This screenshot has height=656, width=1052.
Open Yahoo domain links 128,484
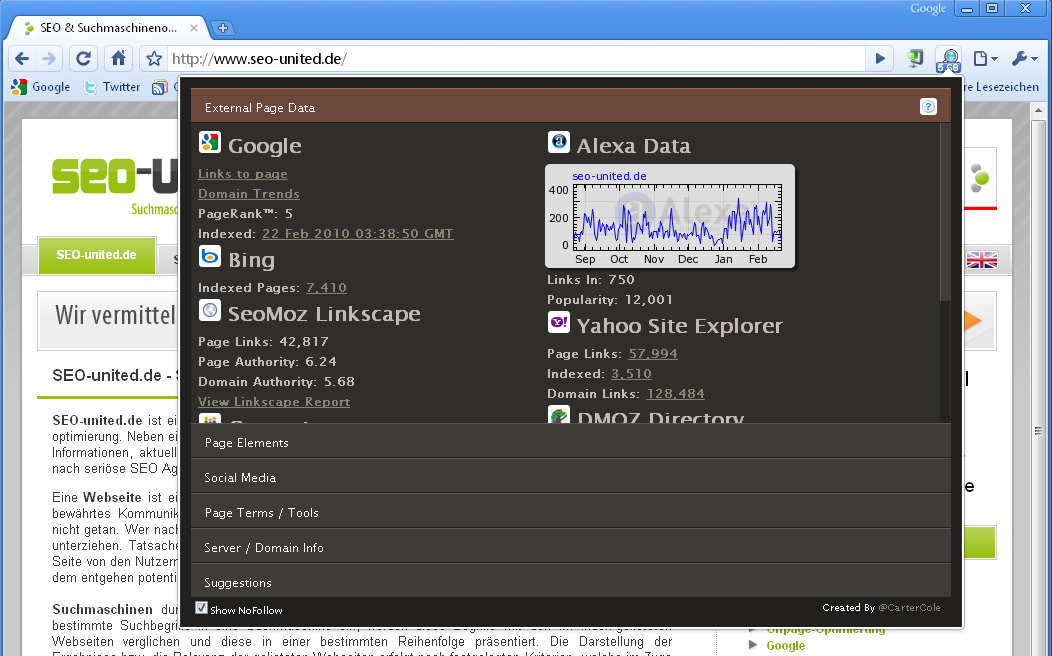click(x=676, y=394)
